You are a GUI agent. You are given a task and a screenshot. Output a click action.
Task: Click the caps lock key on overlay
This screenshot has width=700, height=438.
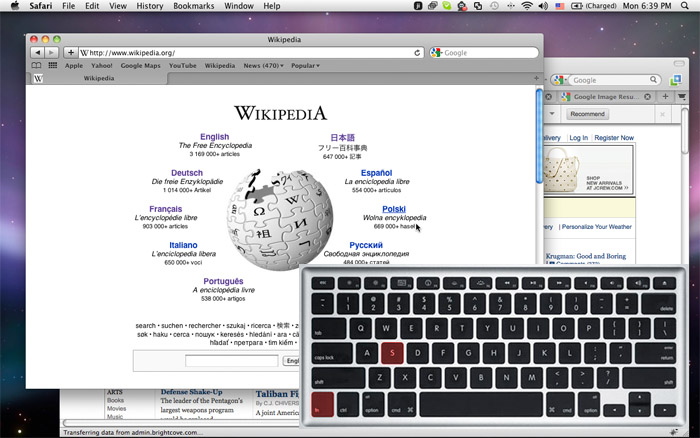(332, 353)
